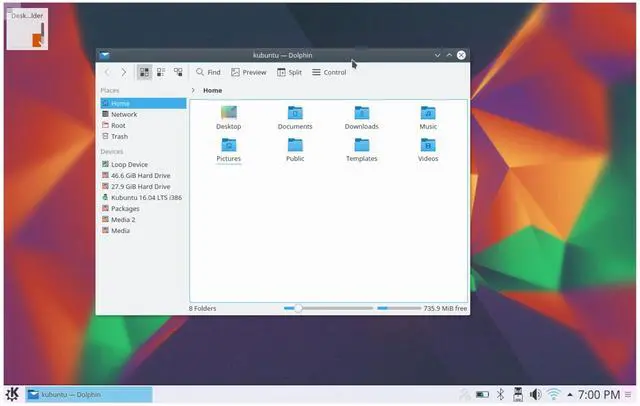Select Network in the Places panel
This screenshot has width=640, height=406.
click(124, 114)
